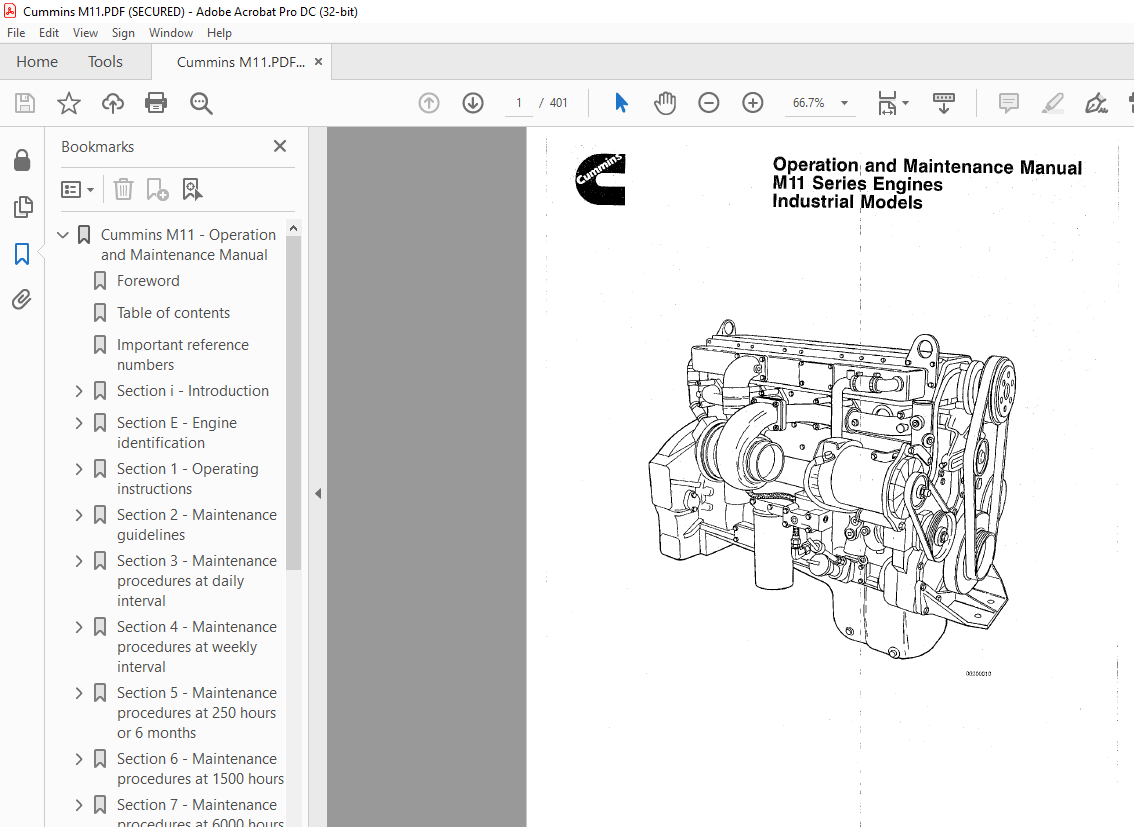
Task: Expand Section 2 - Maintenance guidelines
Action: [x=79, y=515]
